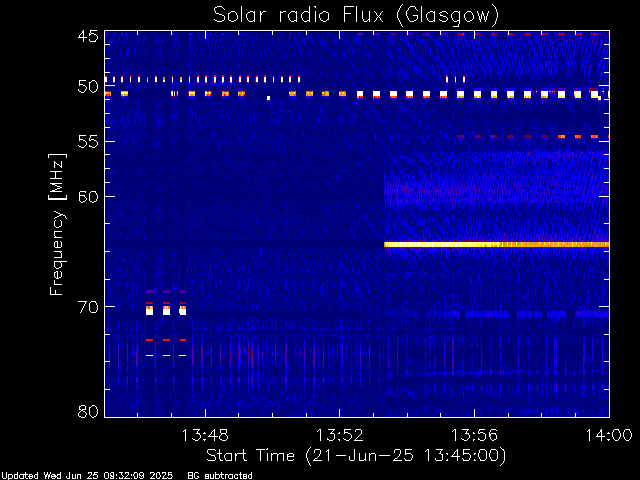
Task: Click the plot title 'Solar radio Flux (Glasgow)'
Action: click(356, 16)
